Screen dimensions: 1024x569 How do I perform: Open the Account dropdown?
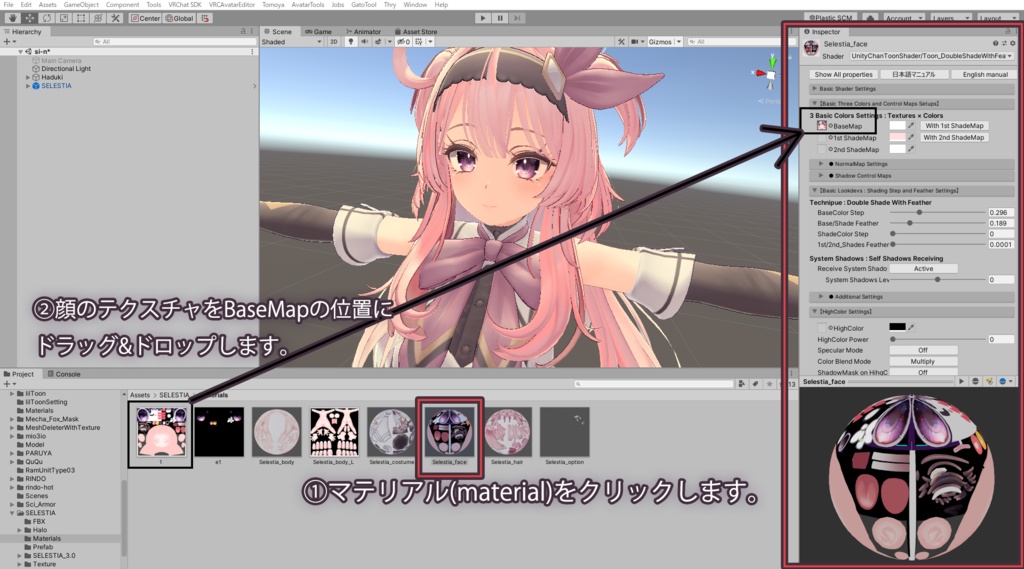tap(904, 18)
